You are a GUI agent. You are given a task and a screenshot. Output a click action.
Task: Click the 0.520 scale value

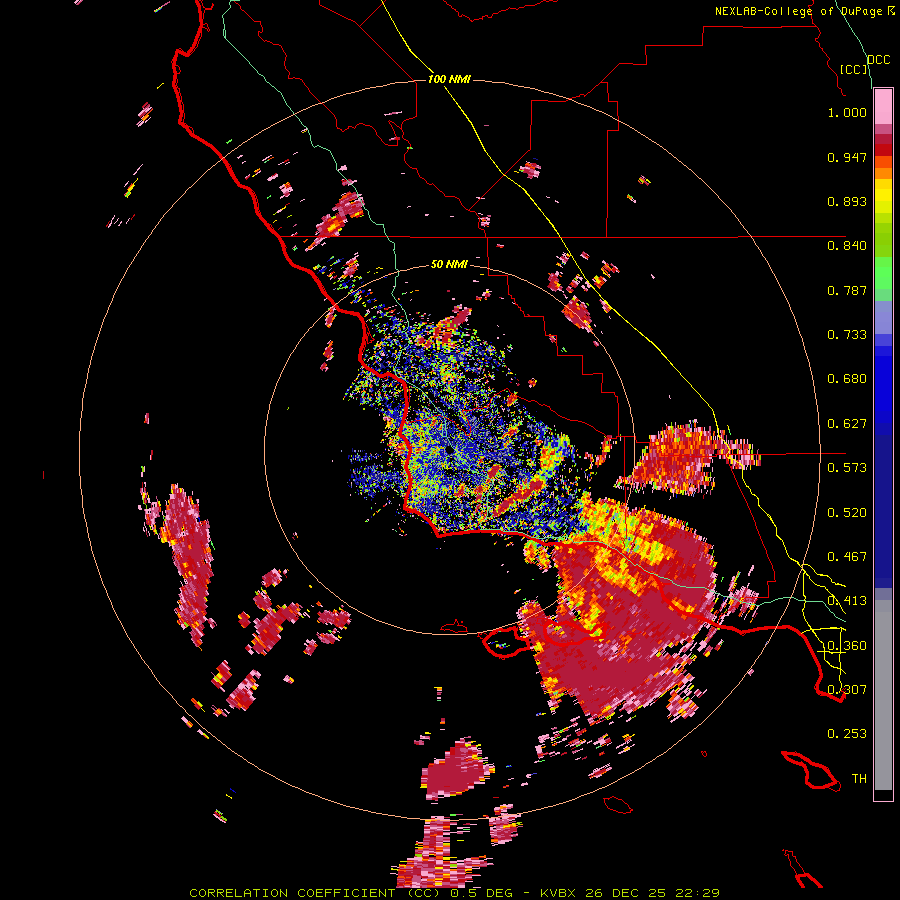pos(847,513)
